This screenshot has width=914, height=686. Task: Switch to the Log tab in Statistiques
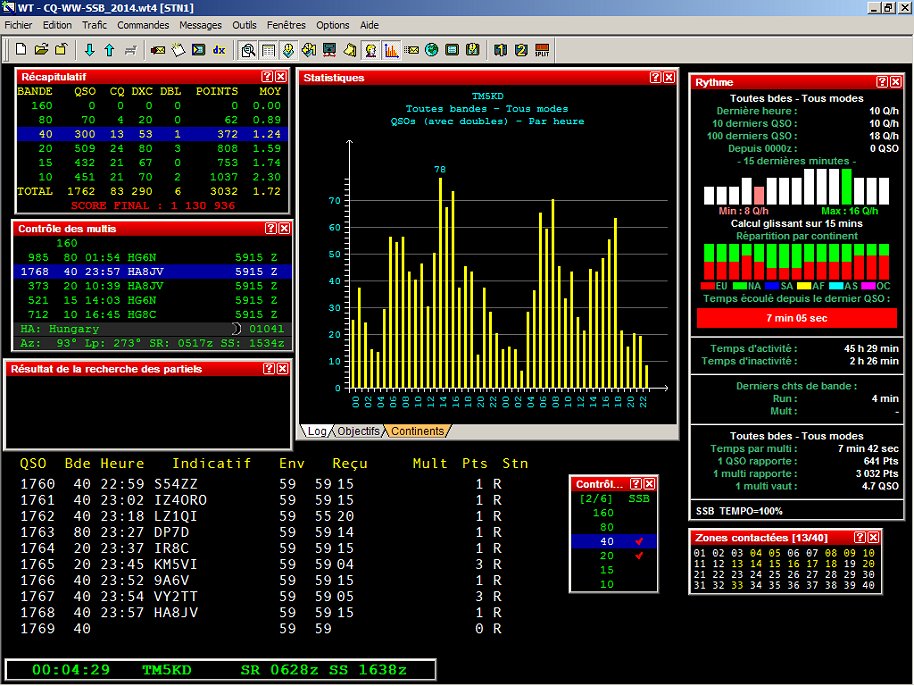point(317,431)
